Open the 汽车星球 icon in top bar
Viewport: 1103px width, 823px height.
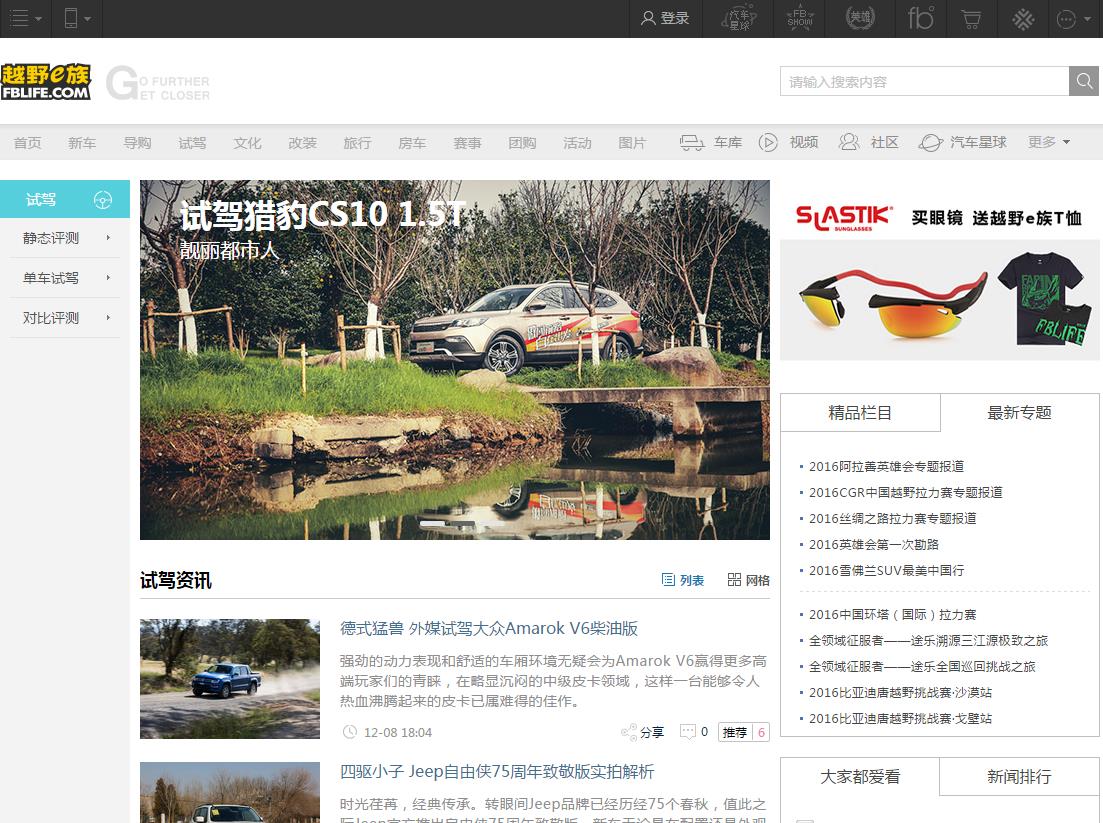pos(739,18)
